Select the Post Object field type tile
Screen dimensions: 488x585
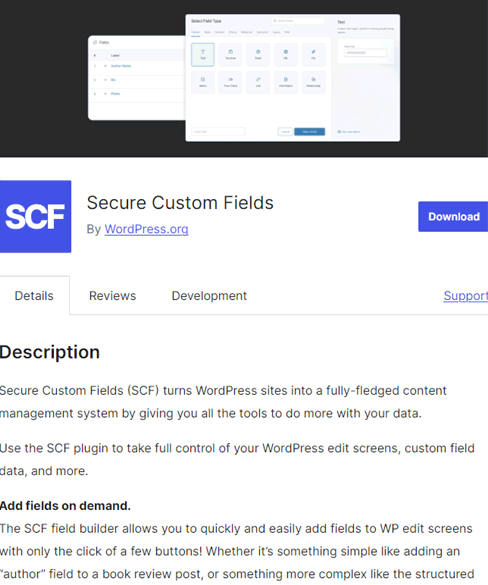[x=285, y=82]
